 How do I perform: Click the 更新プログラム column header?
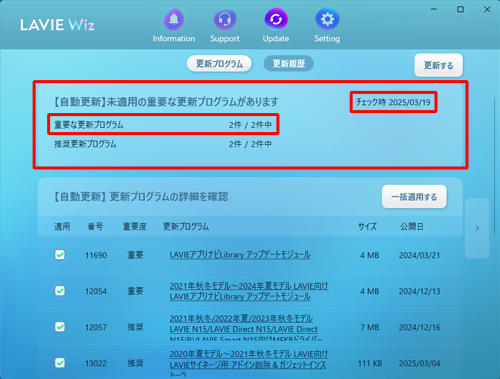(x=186, y=227)
